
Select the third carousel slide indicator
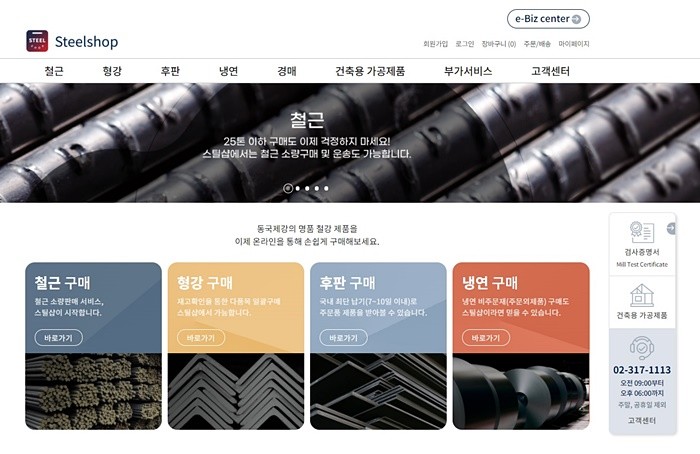pyautogui.click(x=307, y=188)
